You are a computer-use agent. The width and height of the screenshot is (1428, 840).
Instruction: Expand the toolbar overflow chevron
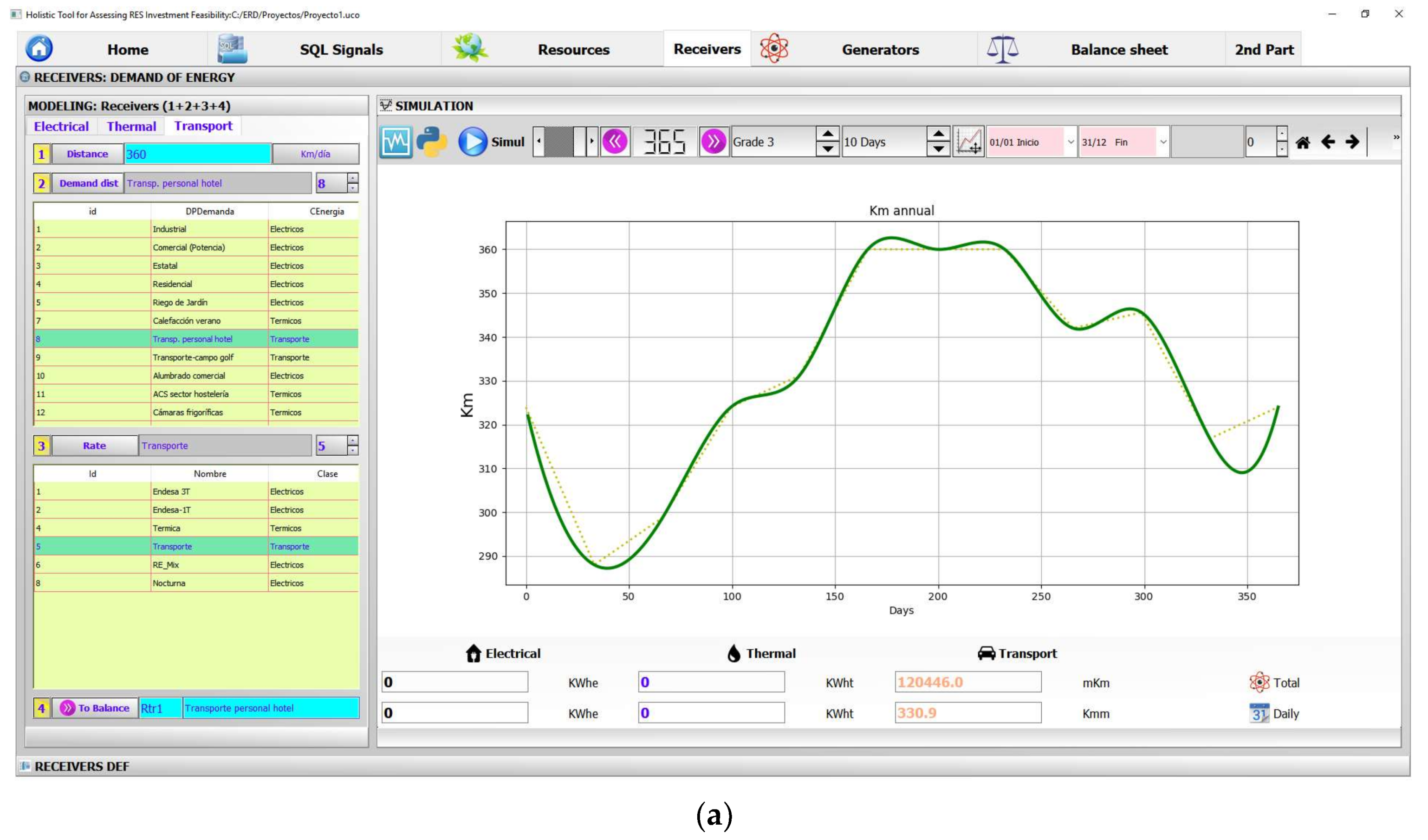(x=1396, y=137)
